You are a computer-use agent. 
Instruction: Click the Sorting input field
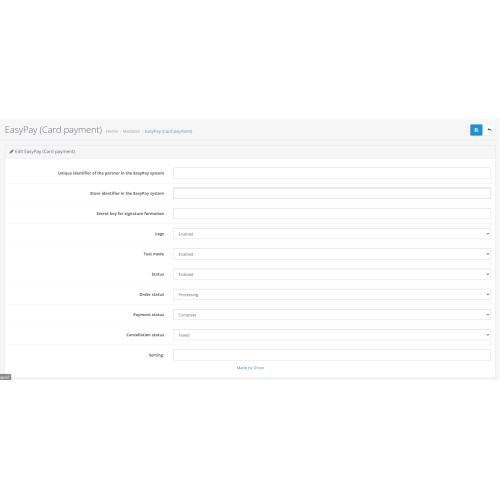(332, 355)
